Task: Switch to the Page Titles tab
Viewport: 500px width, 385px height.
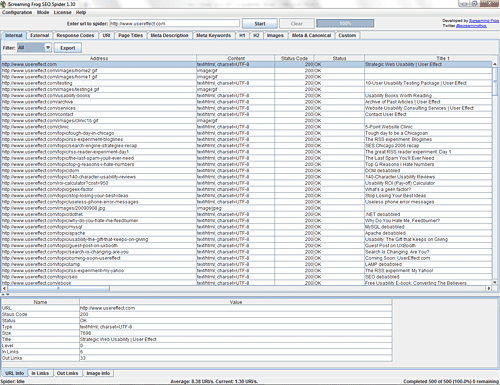Action: pos(130,35)
